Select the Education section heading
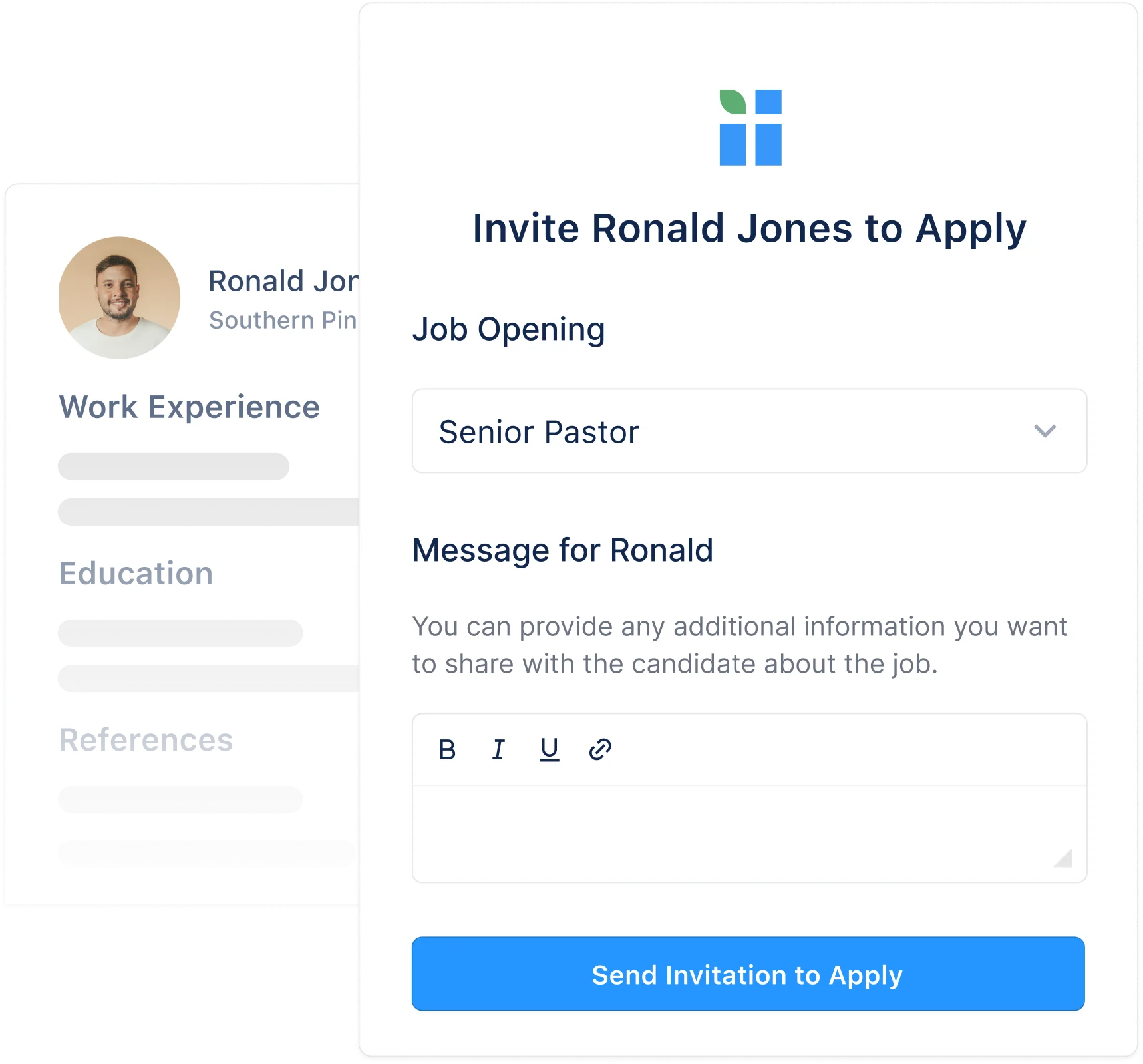 click(136, 573)
